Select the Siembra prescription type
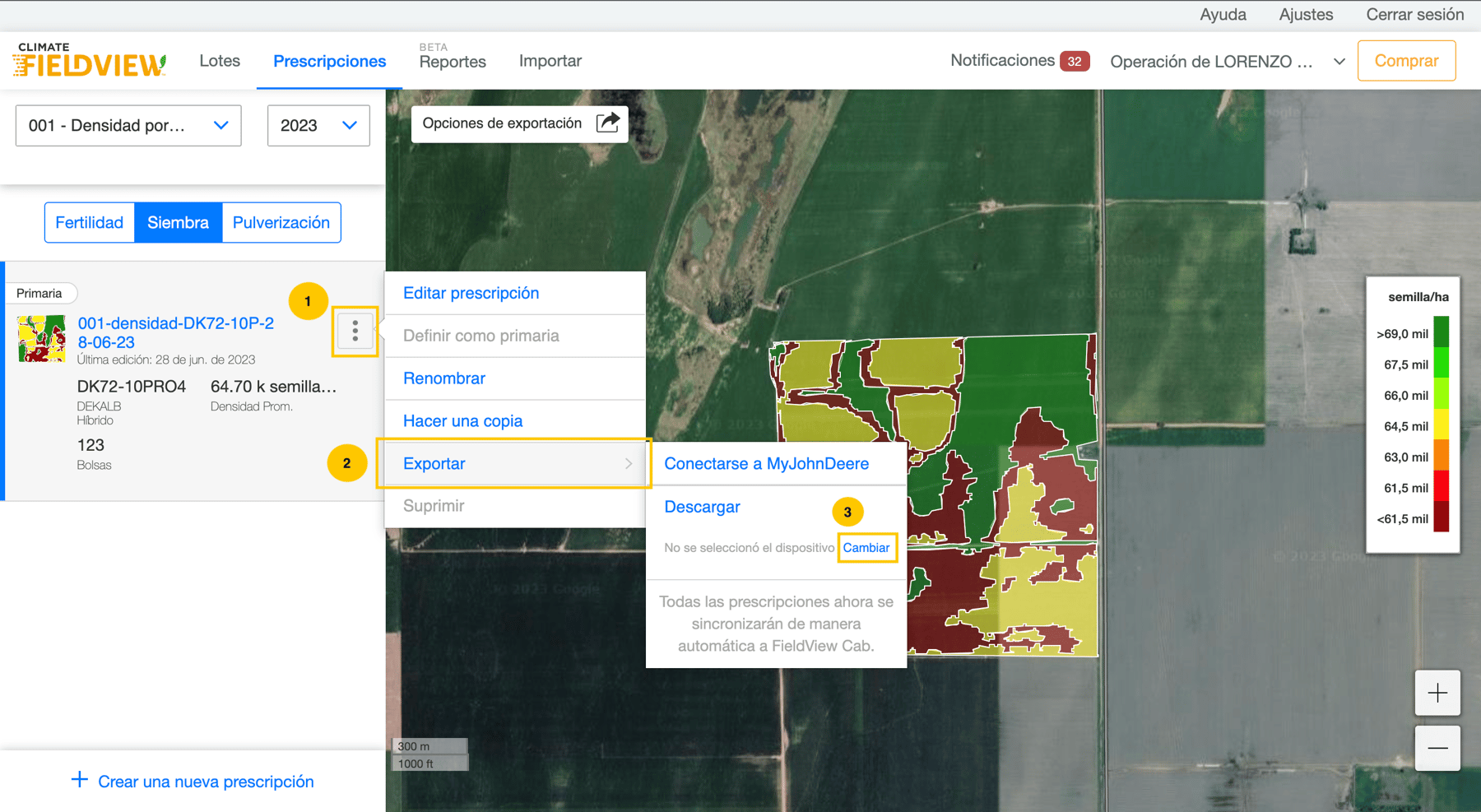Screen dimensions: 1481x812 [x=178, y=223]
